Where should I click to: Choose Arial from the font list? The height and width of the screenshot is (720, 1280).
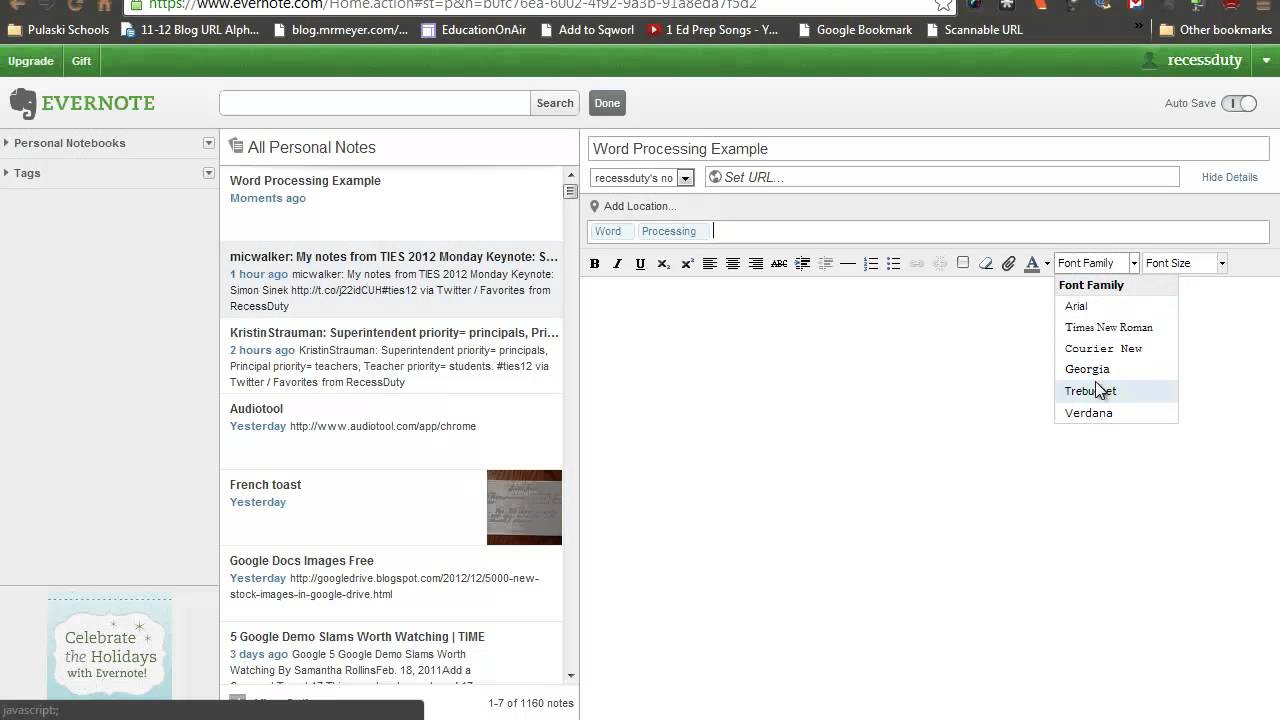click(x=1117, y=306)
